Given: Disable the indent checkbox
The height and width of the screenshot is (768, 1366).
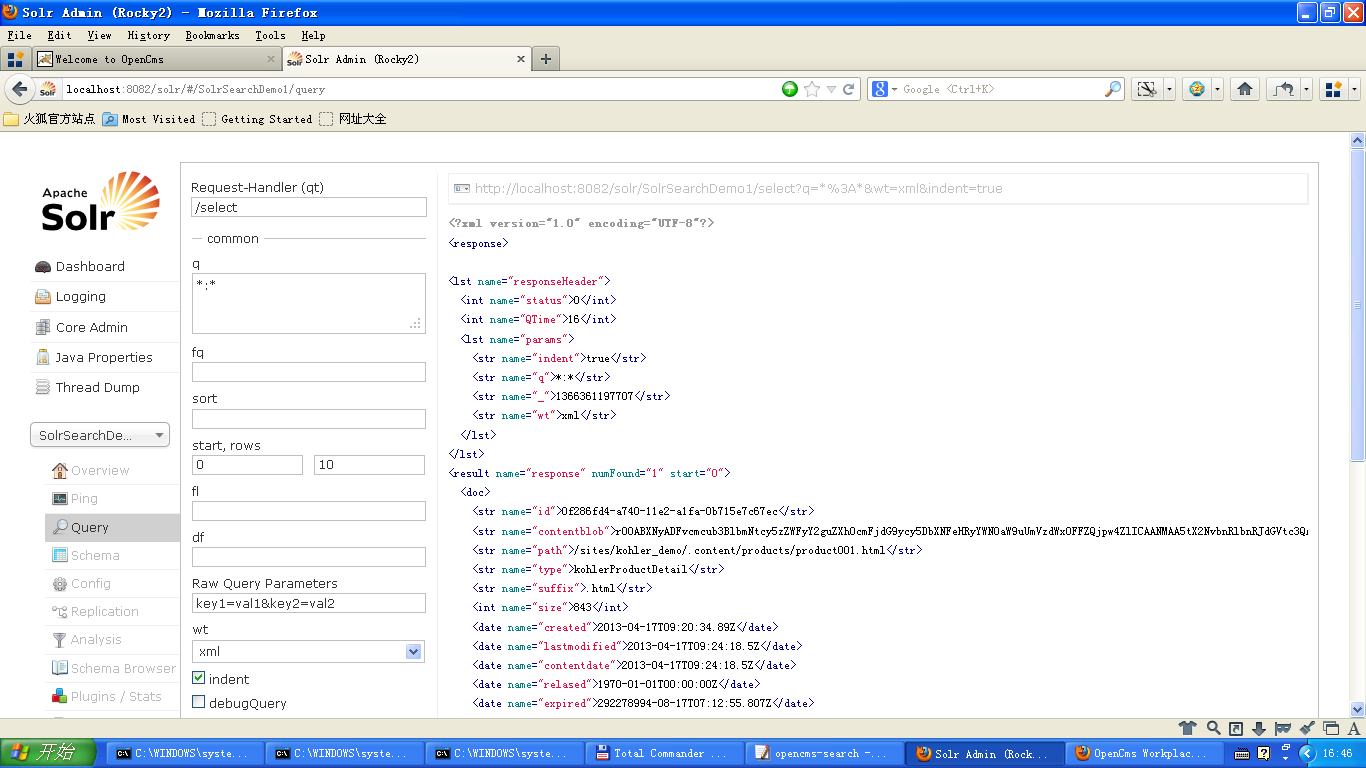Looking at the screenshot, I should coord(198,678).
